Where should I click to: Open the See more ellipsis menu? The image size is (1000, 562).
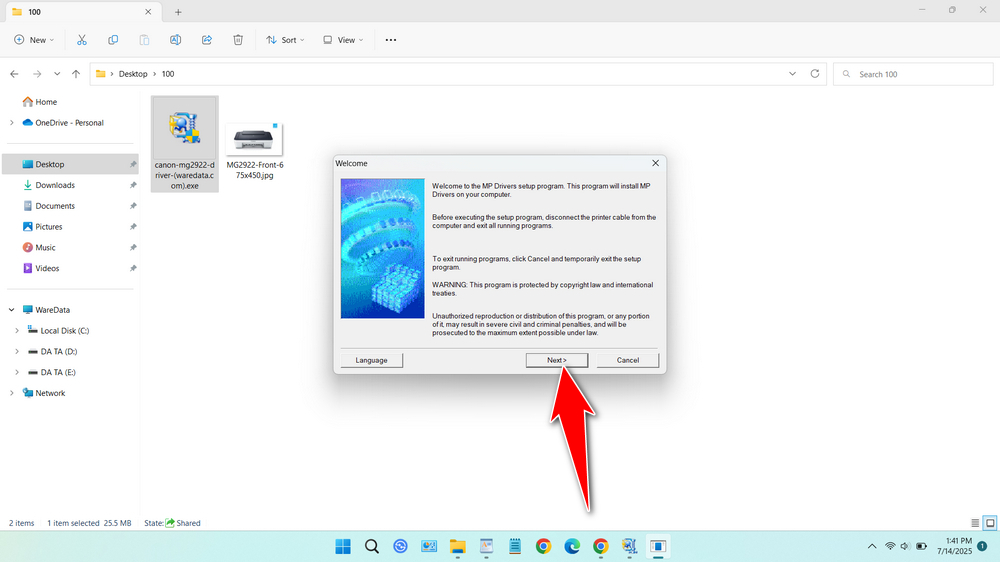(x=391, y=40)
